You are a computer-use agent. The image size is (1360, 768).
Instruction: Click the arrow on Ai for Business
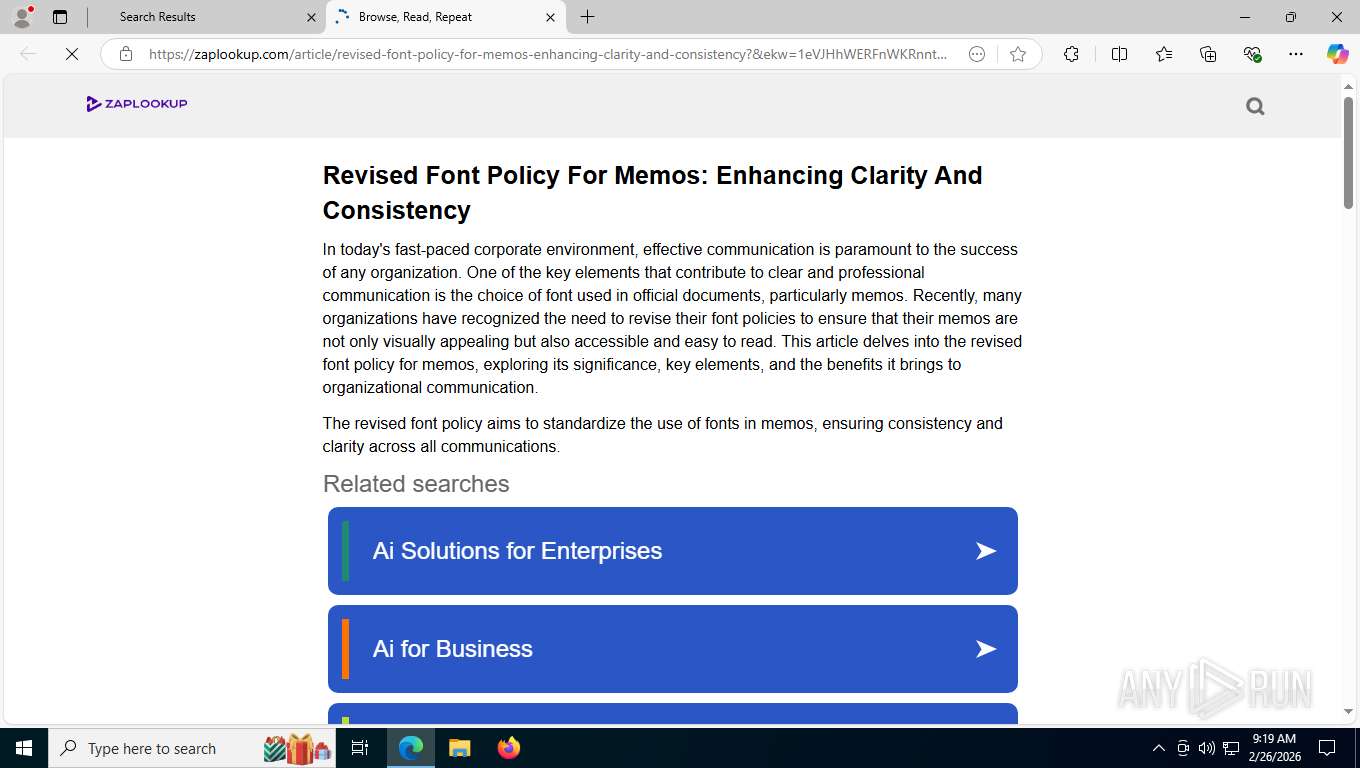pos(986,649)
